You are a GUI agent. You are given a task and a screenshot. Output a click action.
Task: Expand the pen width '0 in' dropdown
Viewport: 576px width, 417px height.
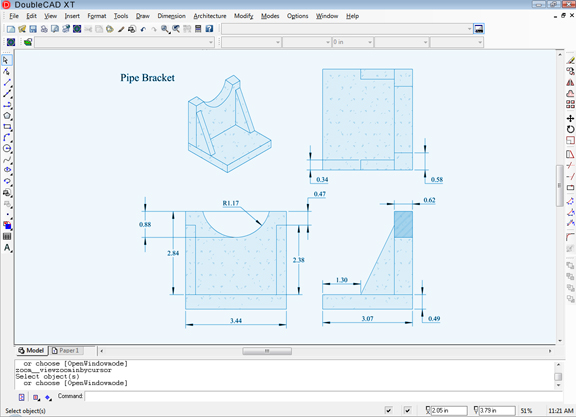pyautogui.click(x=352, y=42)
